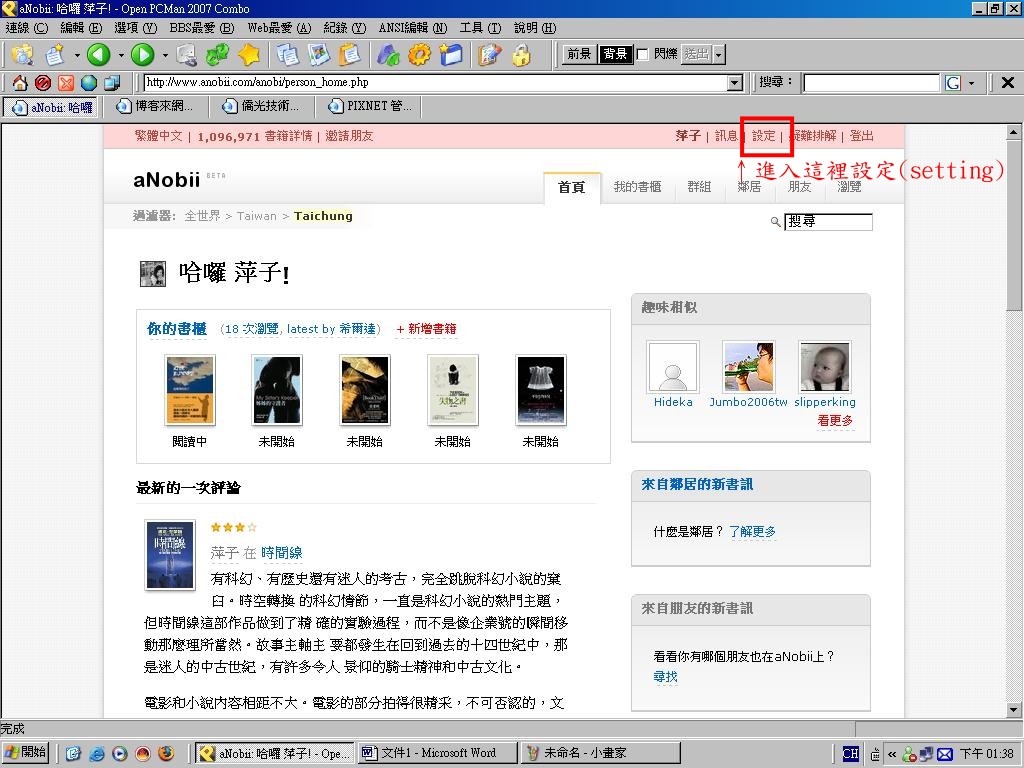Switch to the 博客來網 browser tab

point(155,106)
